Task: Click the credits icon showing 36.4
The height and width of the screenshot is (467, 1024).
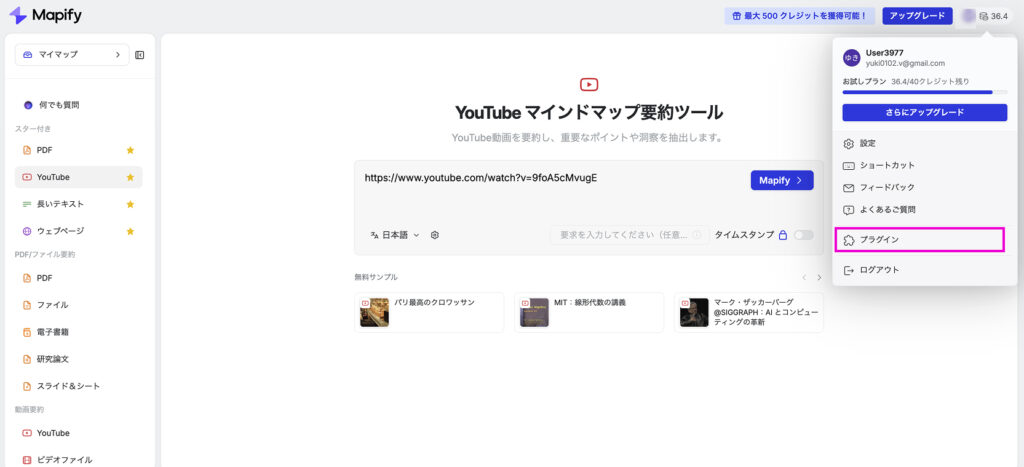Action: (993, 16)
